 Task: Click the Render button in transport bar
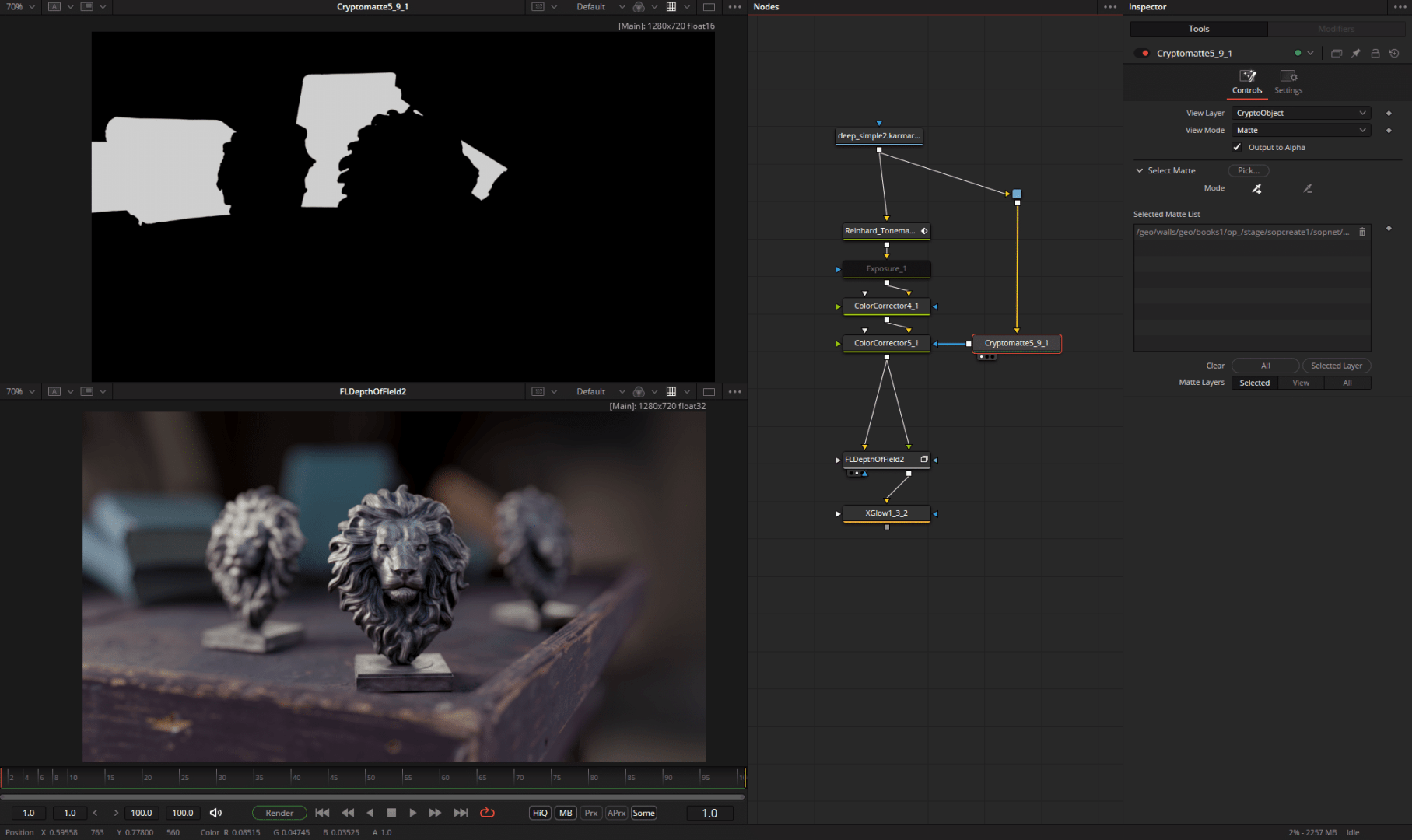pyautogui.click(x=279, y=813)
